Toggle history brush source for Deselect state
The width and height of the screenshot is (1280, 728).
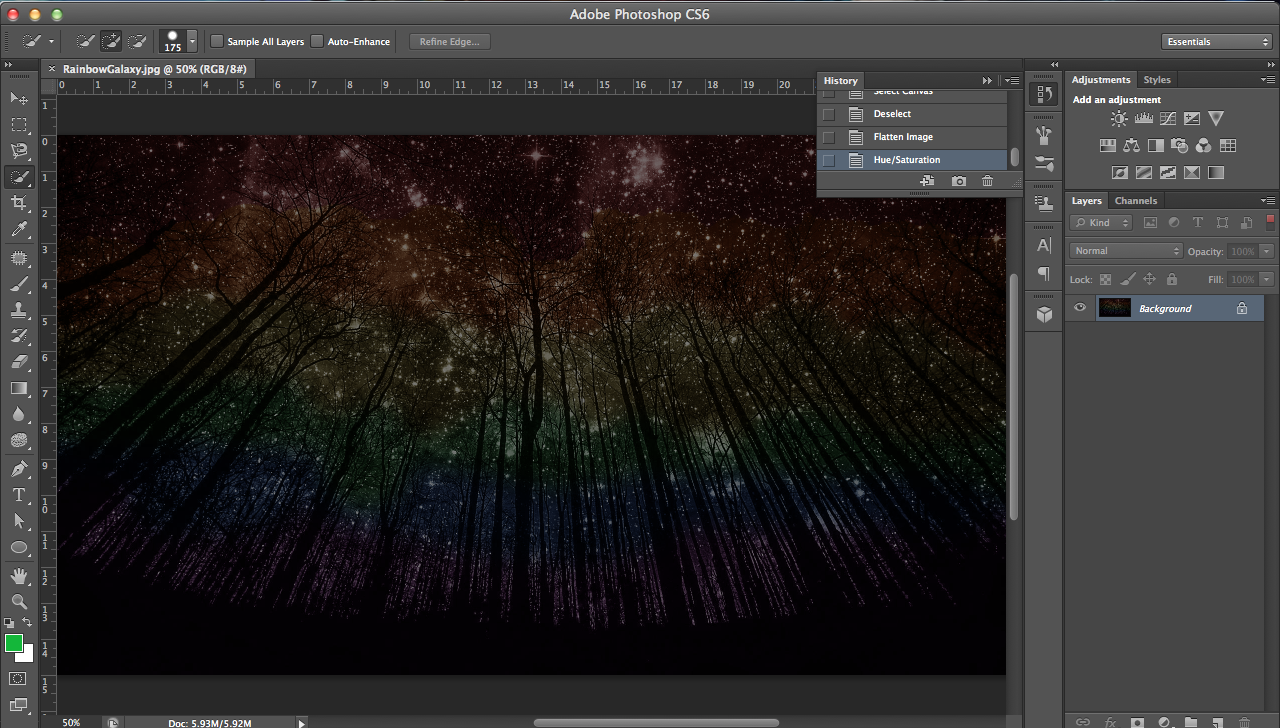pyautogui.click(x=828, y=114)
